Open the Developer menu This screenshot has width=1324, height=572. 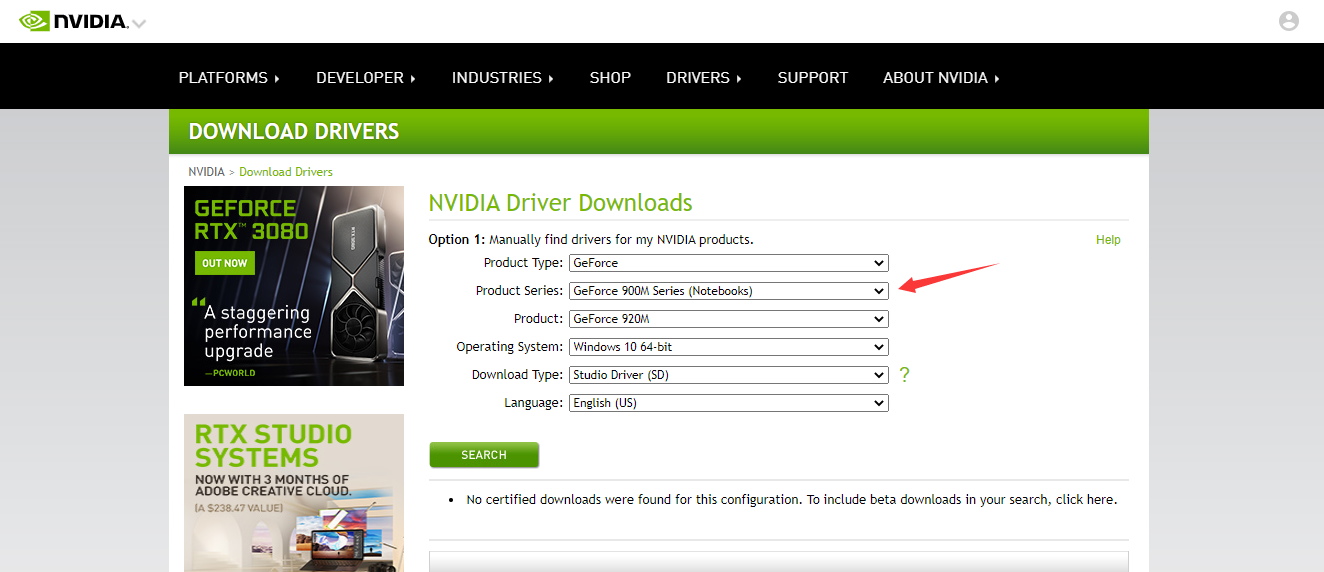tap(366, 78)
